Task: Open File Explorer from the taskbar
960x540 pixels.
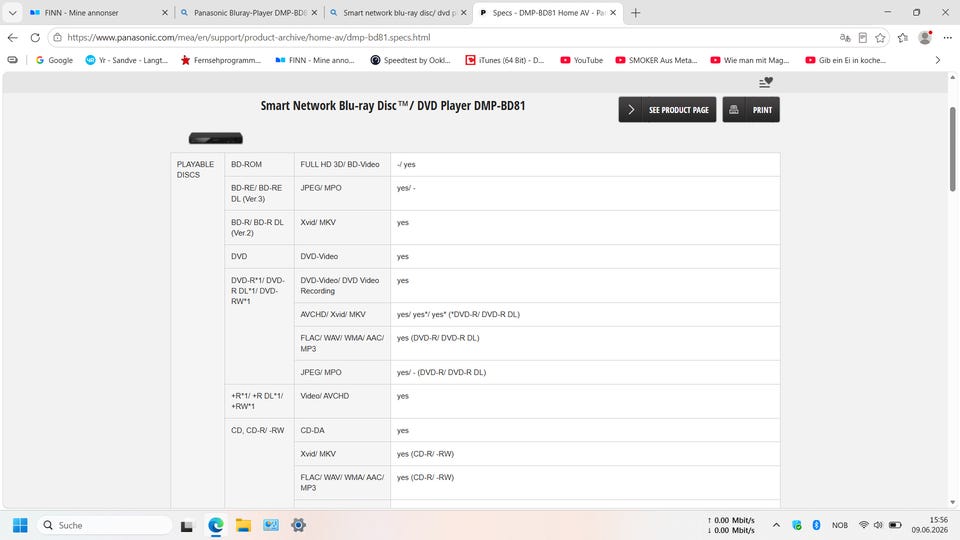Action: (243, 525)
